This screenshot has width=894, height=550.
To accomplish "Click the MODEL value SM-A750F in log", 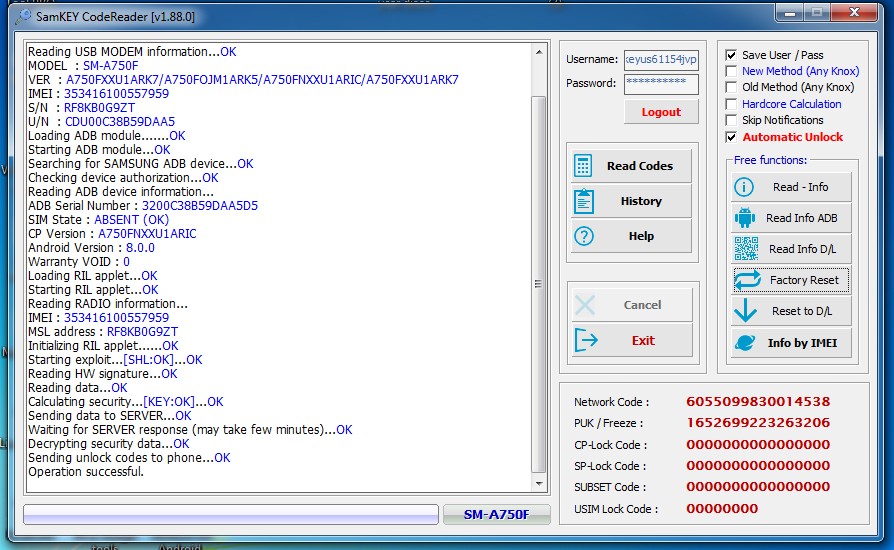I will (x=111, y=66).
